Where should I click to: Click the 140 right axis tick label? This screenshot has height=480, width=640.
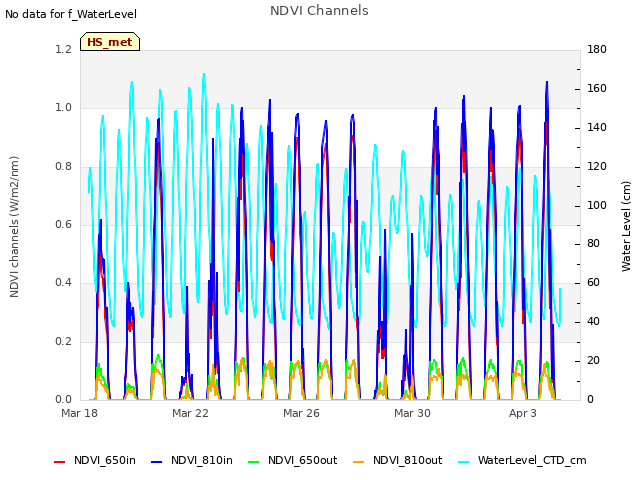597,127
